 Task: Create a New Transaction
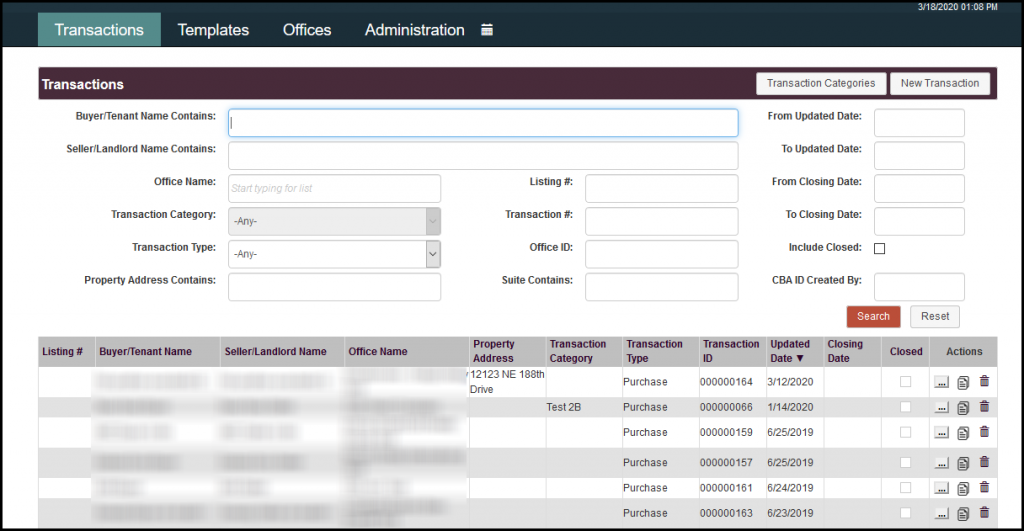[940, 84]
